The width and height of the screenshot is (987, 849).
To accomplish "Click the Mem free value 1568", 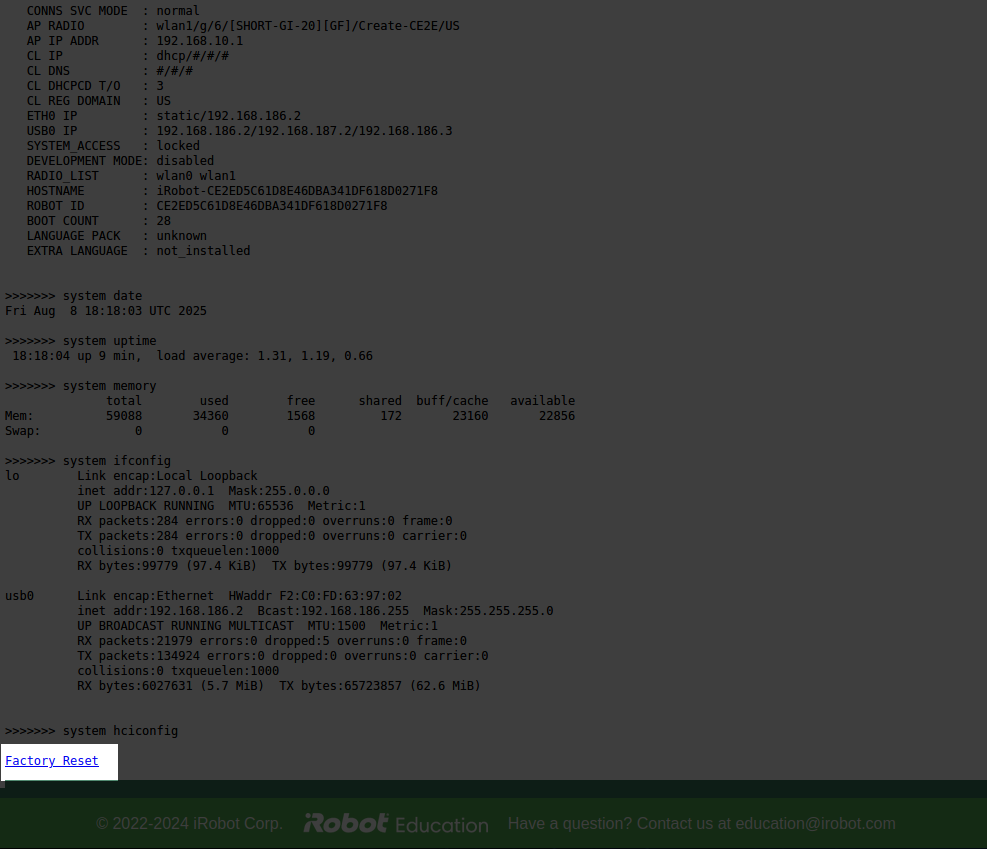I will click(x=301, y=416).
